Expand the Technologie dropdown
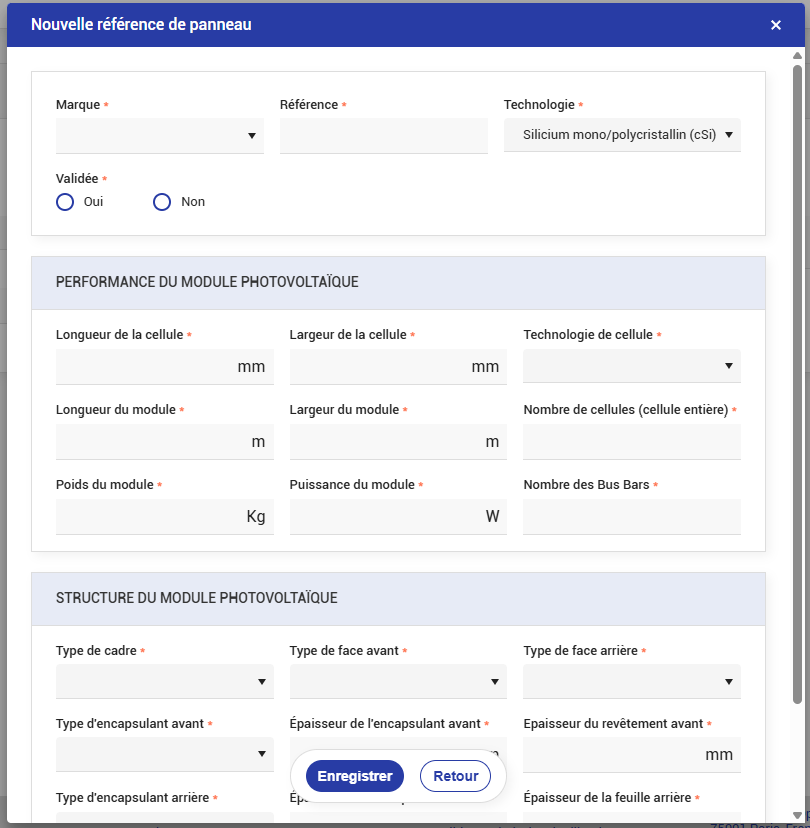 (x=622, y=135)
